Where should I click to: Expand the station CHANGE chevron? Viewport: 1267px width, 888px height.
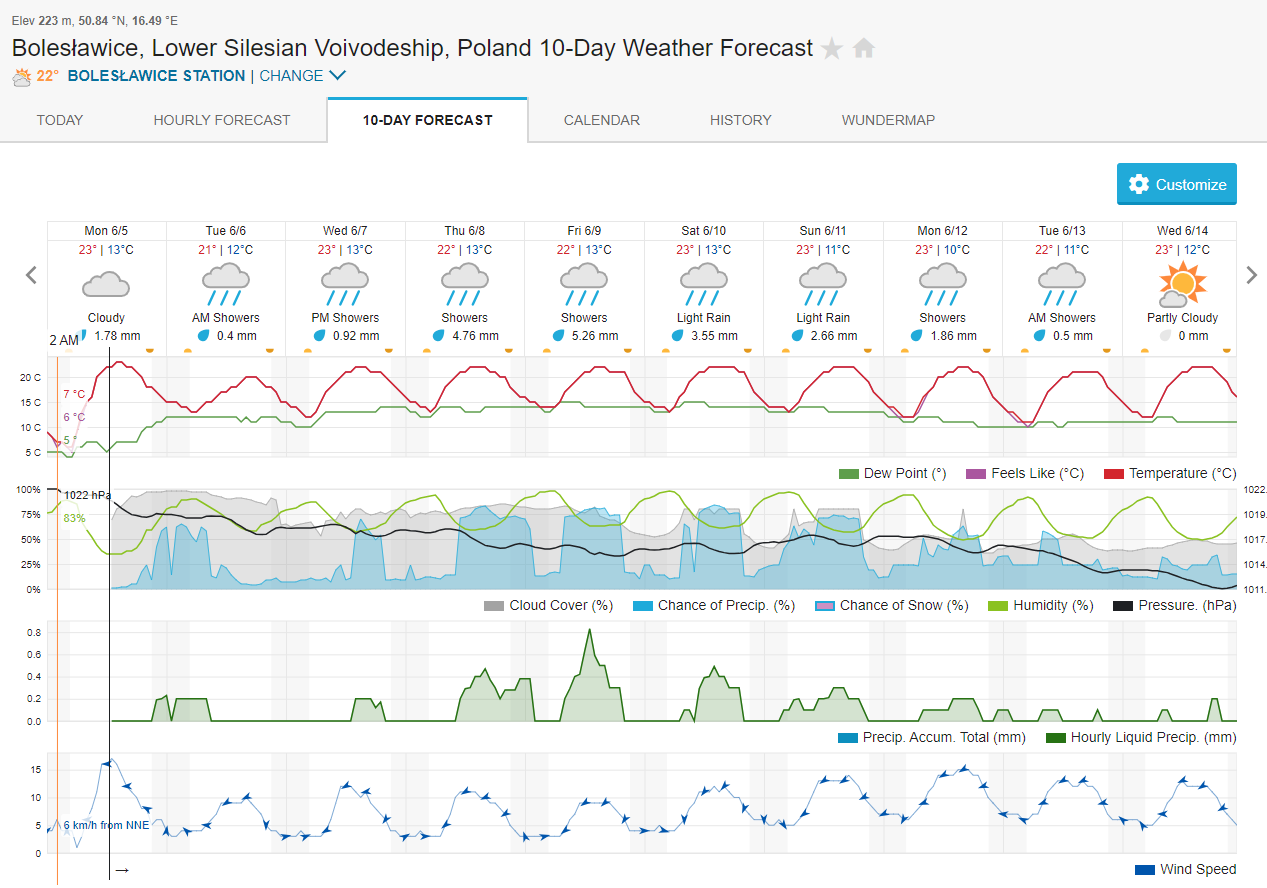coord(337,76)
